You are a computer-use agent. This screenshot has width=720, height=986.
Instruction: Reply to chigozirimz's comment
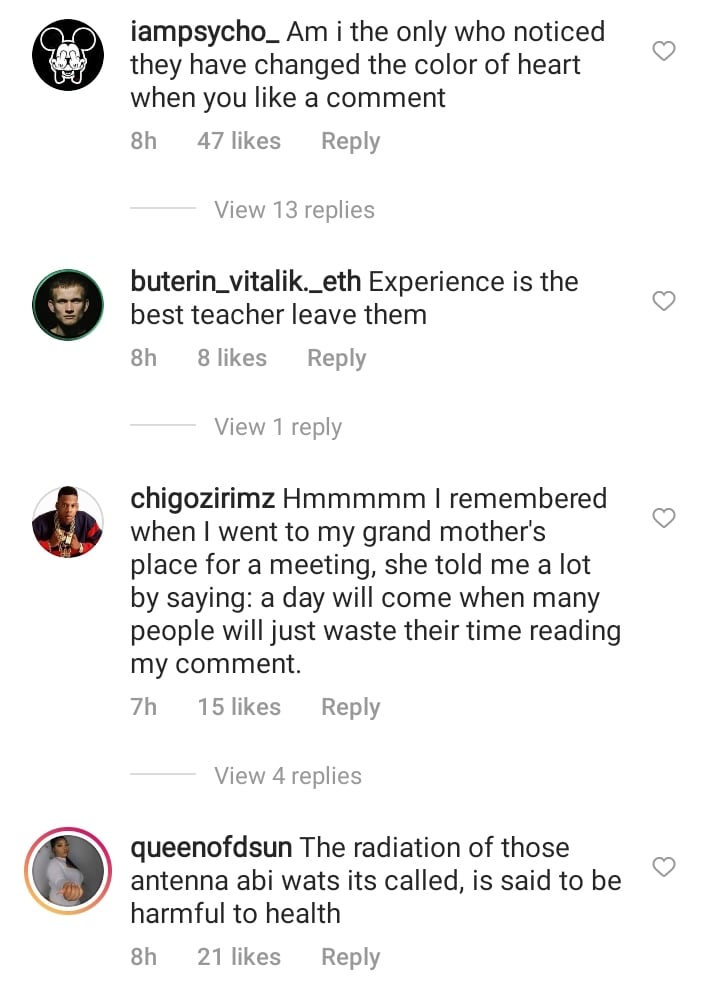350,707
